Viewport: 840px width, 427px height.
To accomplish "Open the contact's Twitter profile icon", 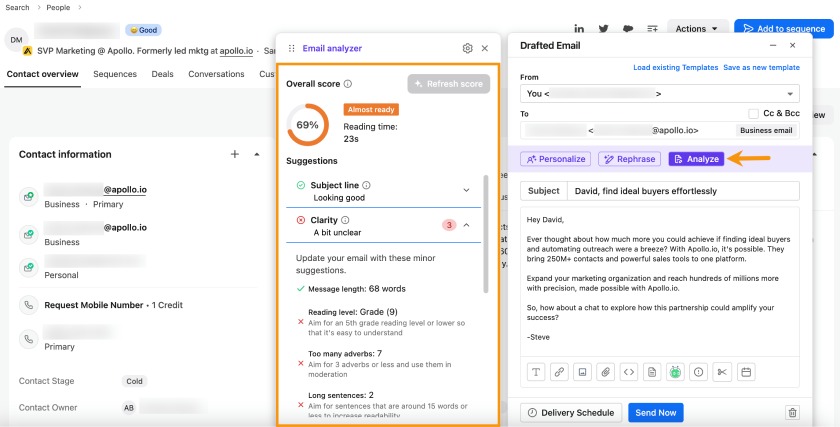I will pyautogui.click(x=603, y=29).
